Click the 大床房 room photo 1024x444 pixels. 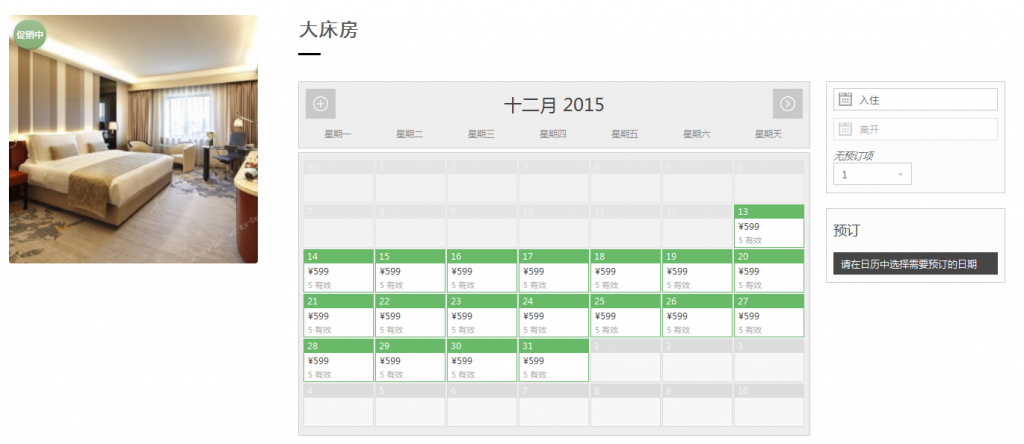coord(133,139)
